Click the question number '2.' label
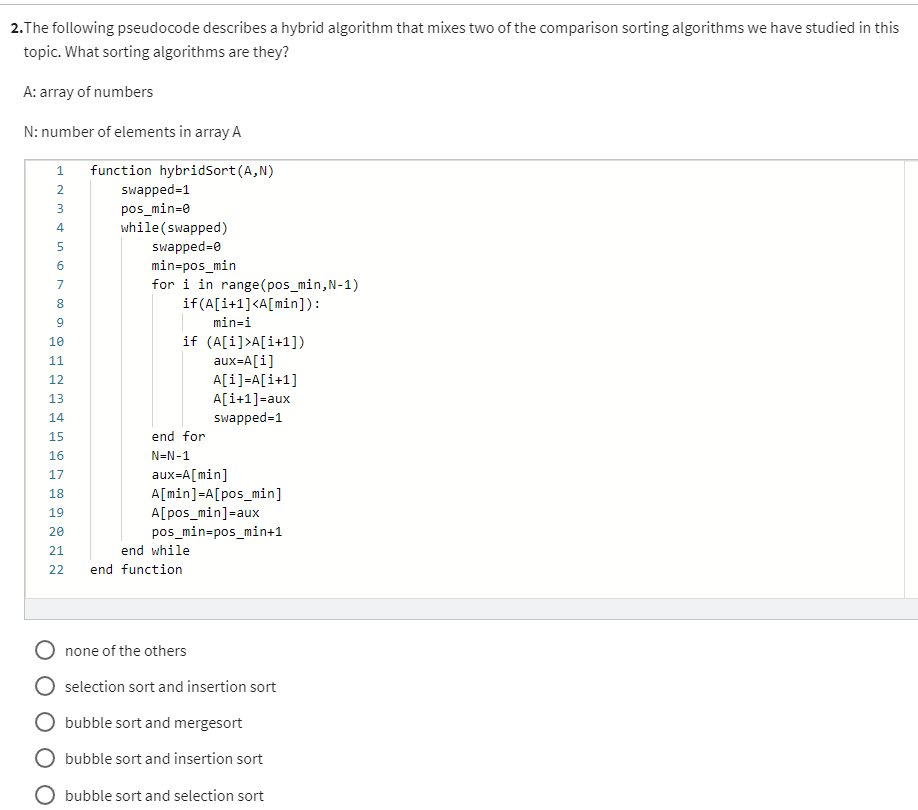The height and width of the screenshot is (810, 918). pos(15,27)
